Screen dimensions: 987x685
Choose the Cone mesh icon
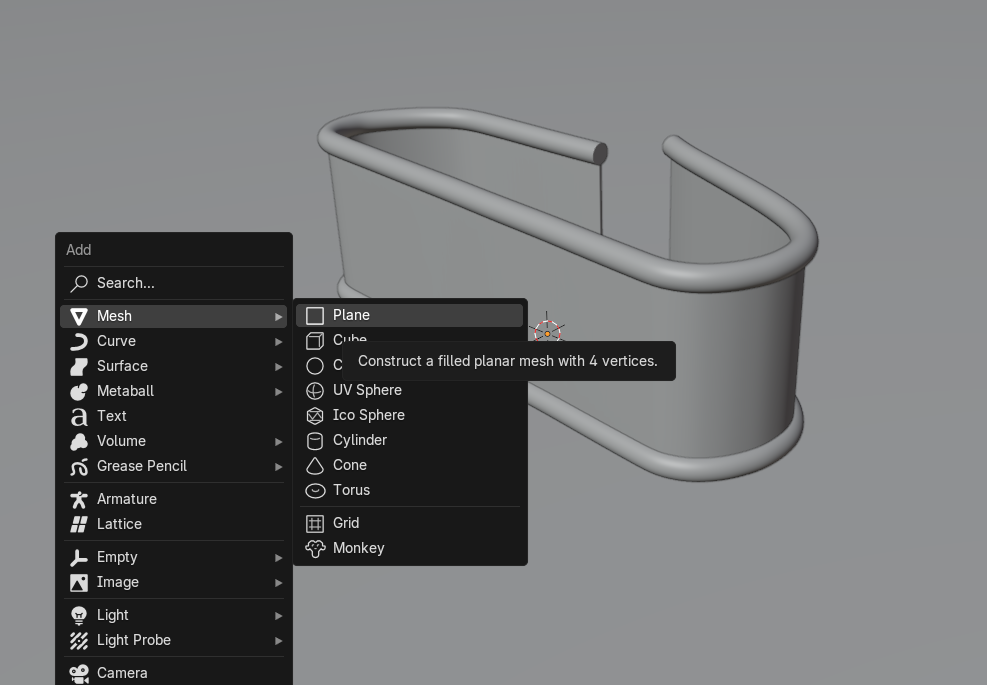click(315, 466)
